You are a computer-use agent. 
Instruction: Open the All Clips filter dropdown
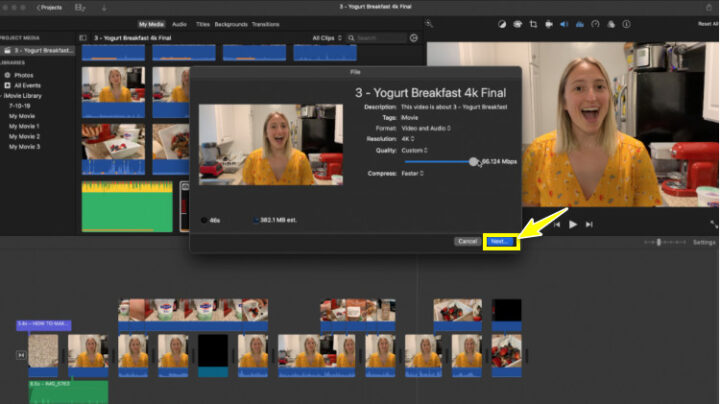point(327,38)
